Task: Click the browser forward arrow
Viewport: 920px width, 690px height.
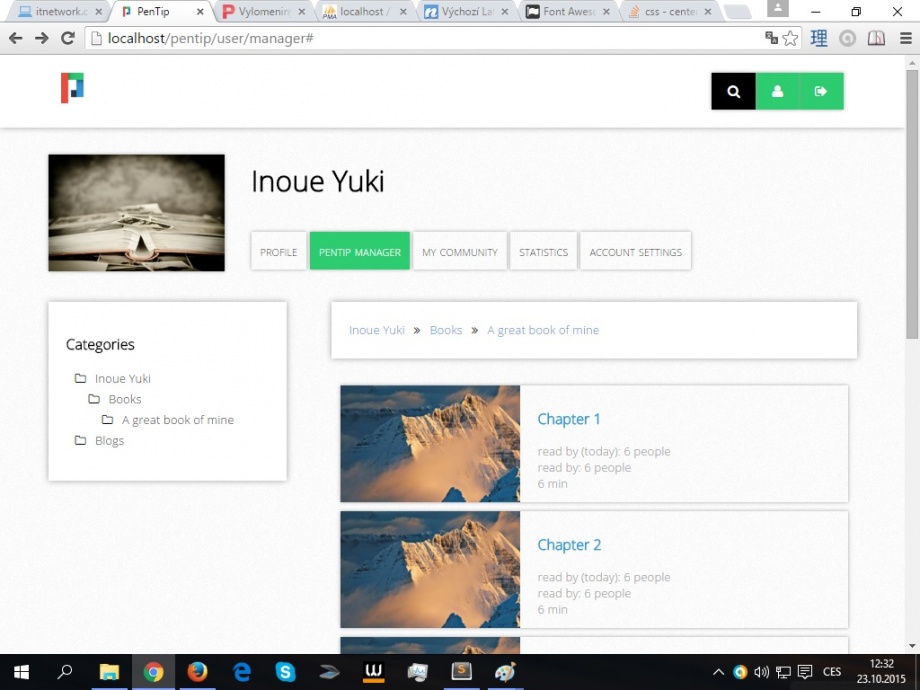Action: point(42,38)
